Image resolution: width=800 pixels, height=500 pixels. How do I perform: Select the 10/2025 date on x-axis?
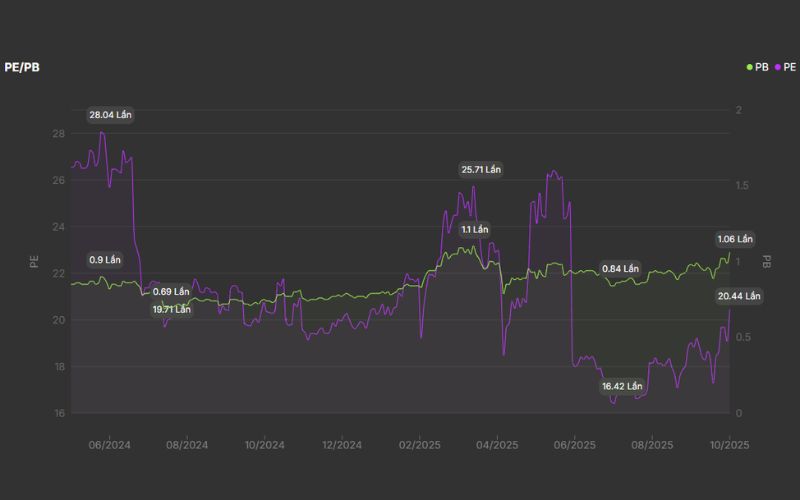[x=729, y=445]
